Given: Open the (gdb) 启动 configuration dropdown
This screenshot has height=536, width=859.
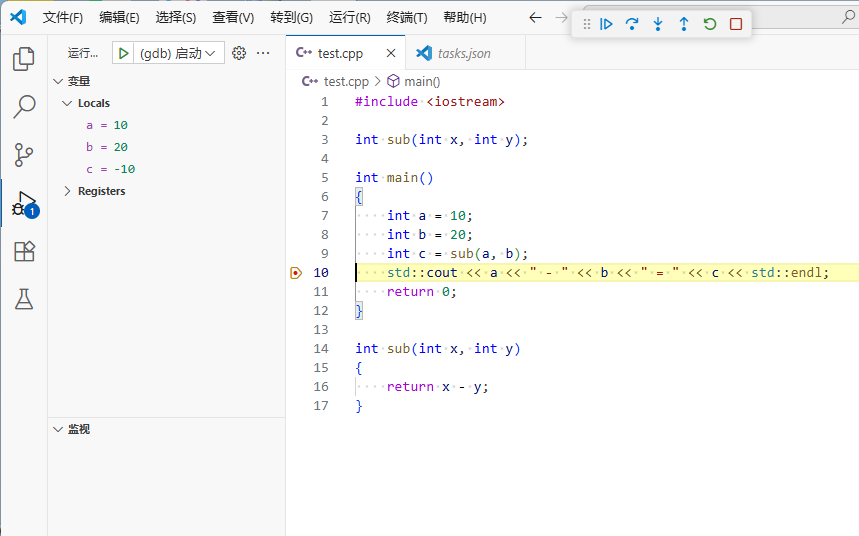Looking at the screenshot, I should tap(178, 53).
